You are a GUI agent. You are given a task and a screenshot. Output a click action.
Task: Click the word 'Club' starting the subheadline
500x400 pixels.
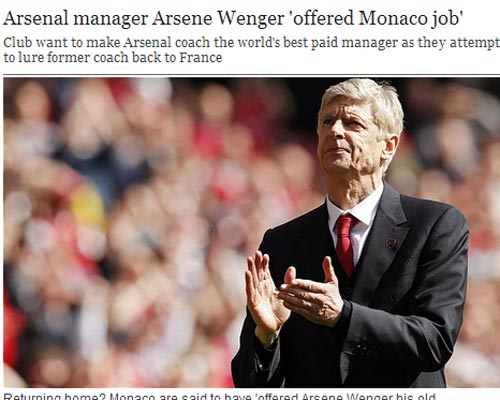coord(17,43)
